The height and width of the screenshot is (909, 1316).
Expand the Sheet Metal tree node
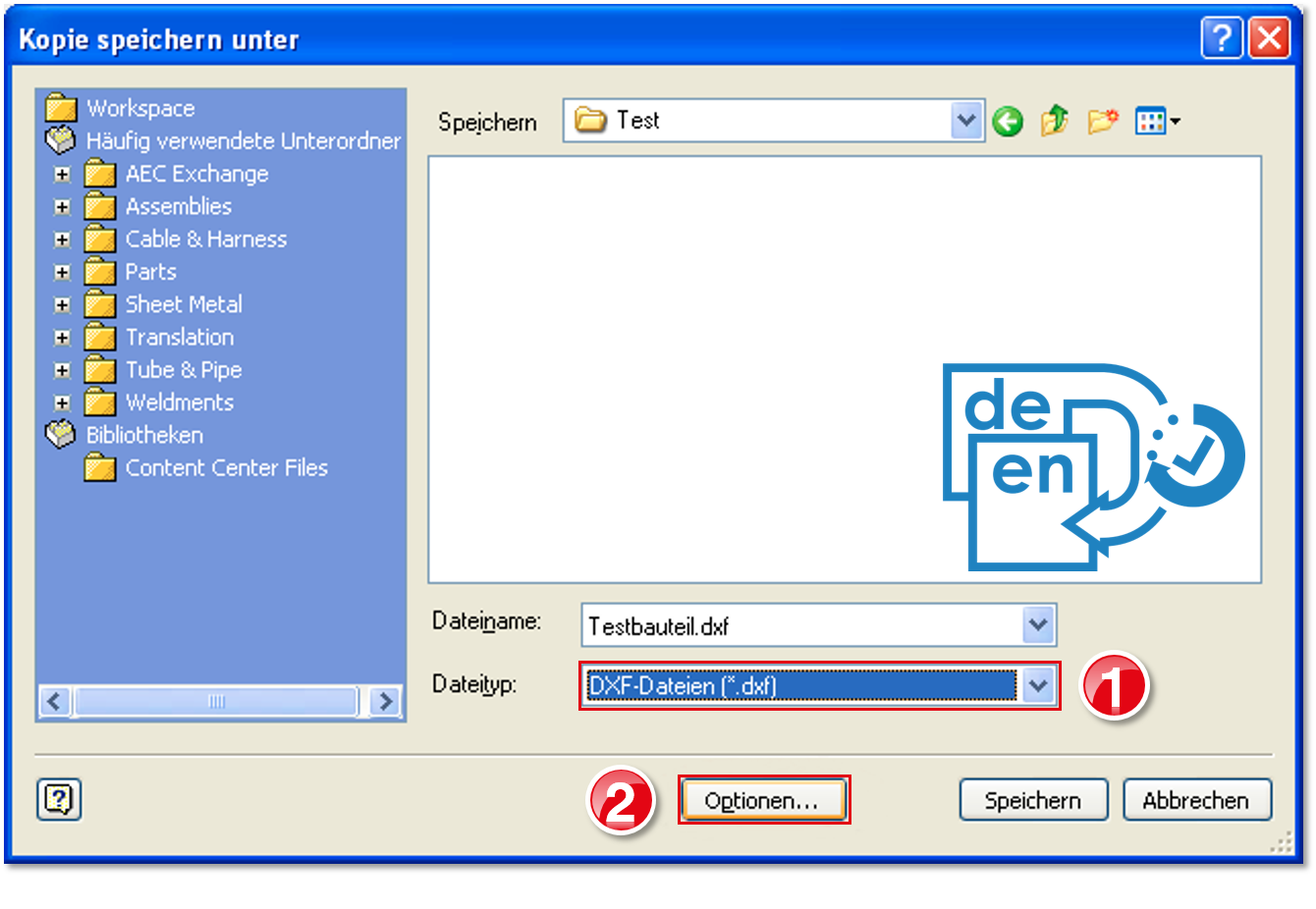[x=63, y=305]
